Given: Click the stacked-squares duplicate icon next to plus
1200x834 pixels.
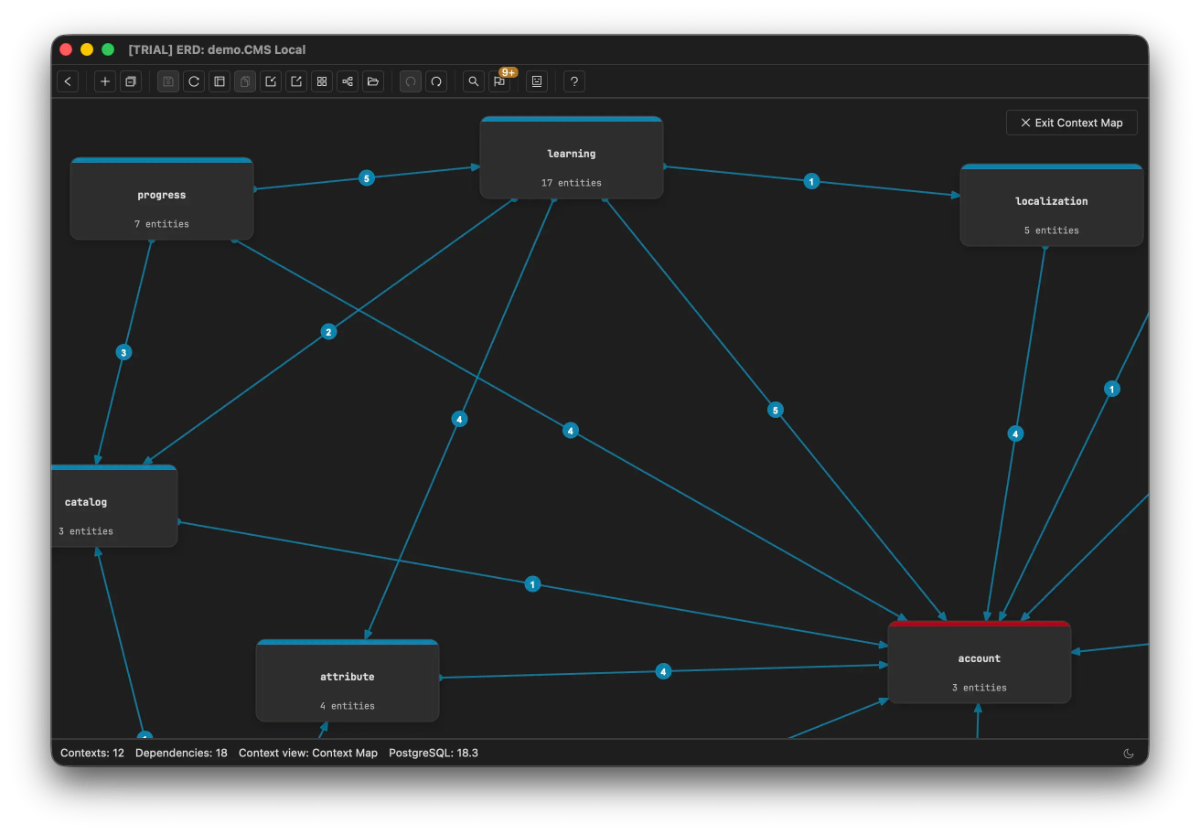Looking at the screenshot, I should click(x=130, y=81).
